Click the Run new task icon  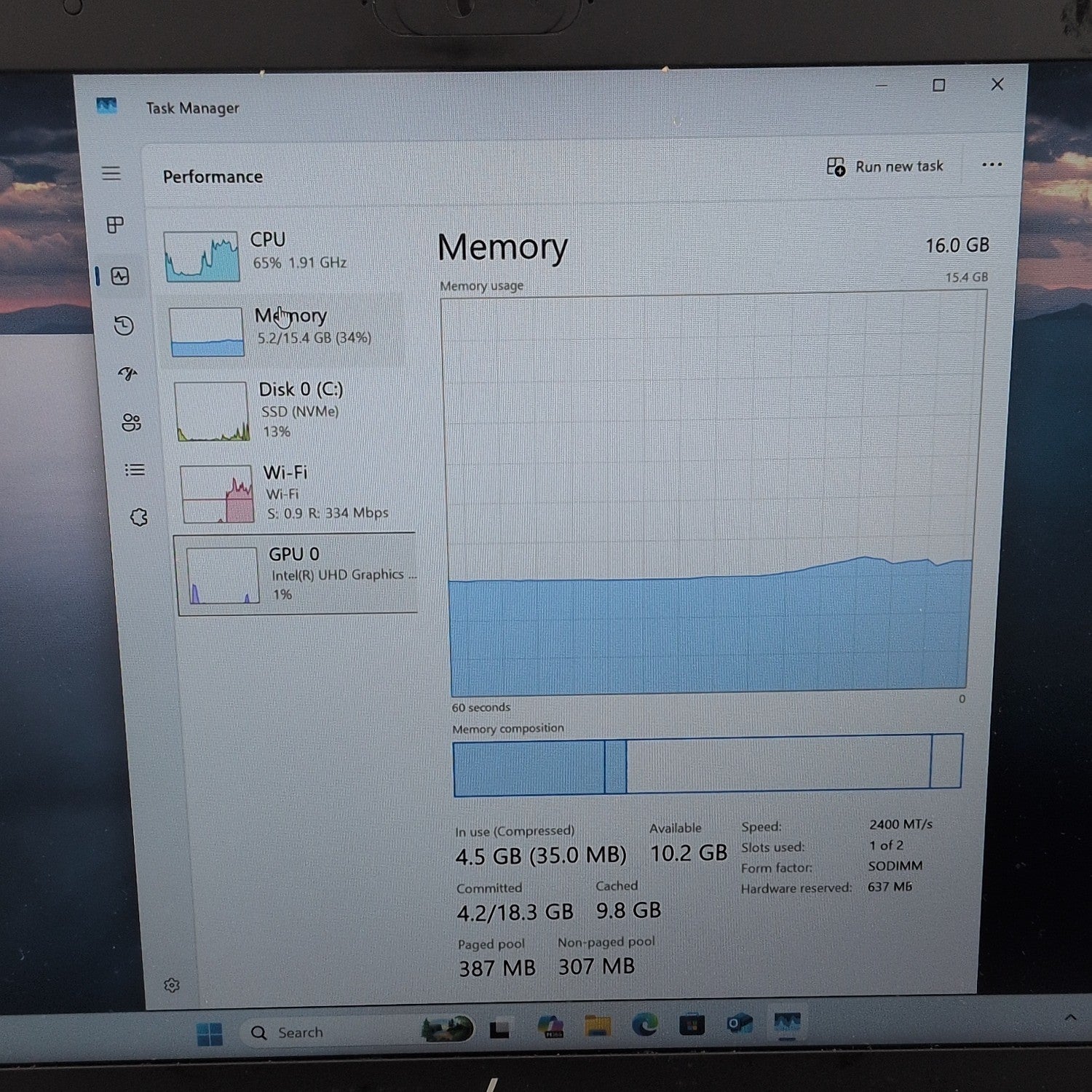coord(836,167)
